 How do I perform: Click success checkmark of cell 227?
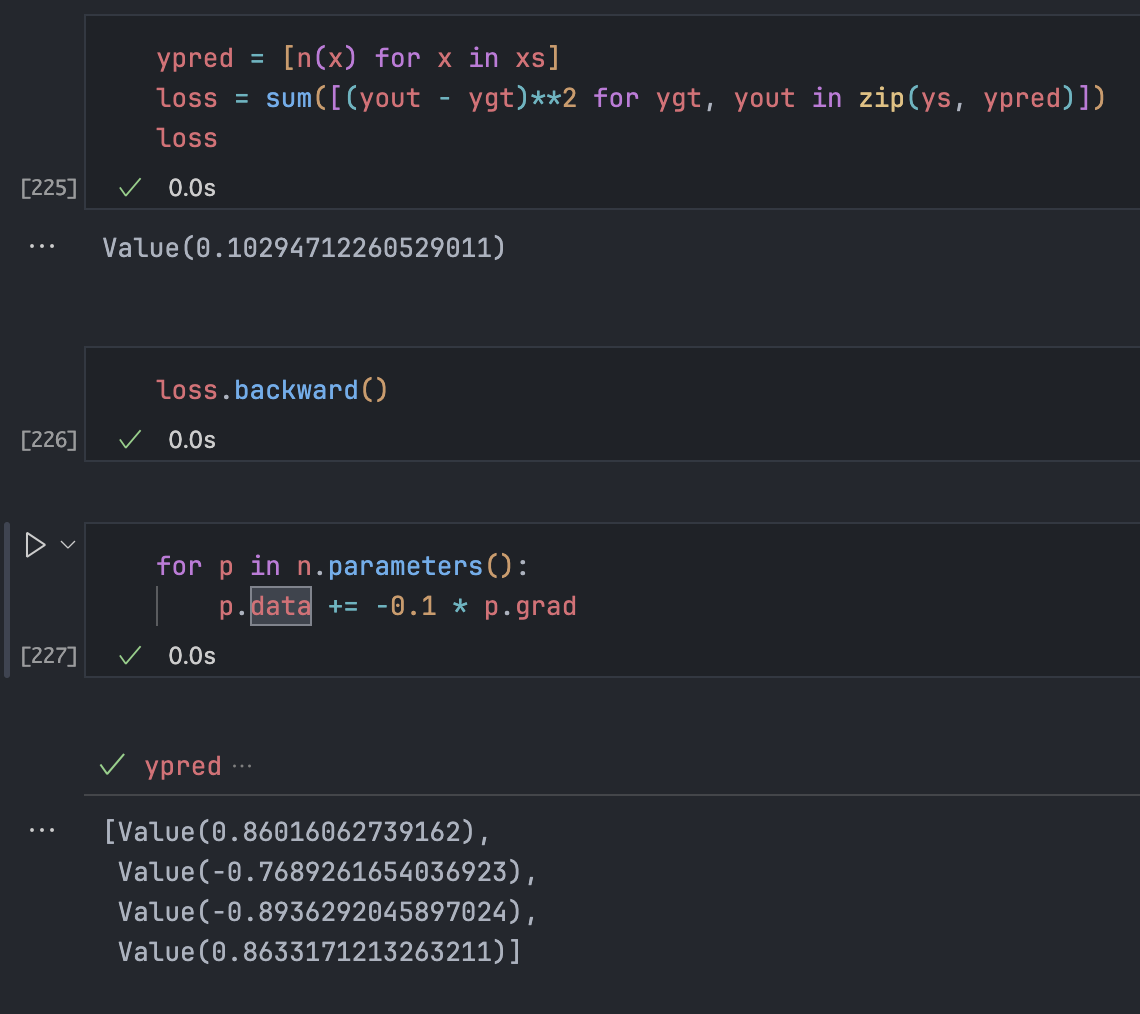coord(129,655)
